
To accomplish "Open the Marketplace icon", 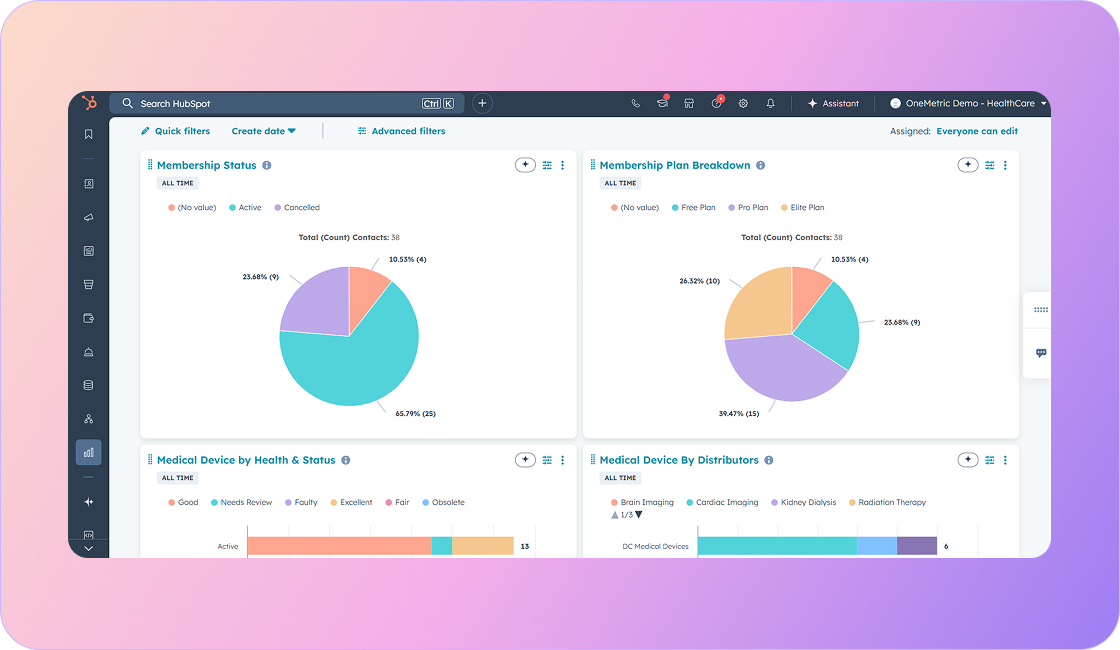I will point(689,103).
